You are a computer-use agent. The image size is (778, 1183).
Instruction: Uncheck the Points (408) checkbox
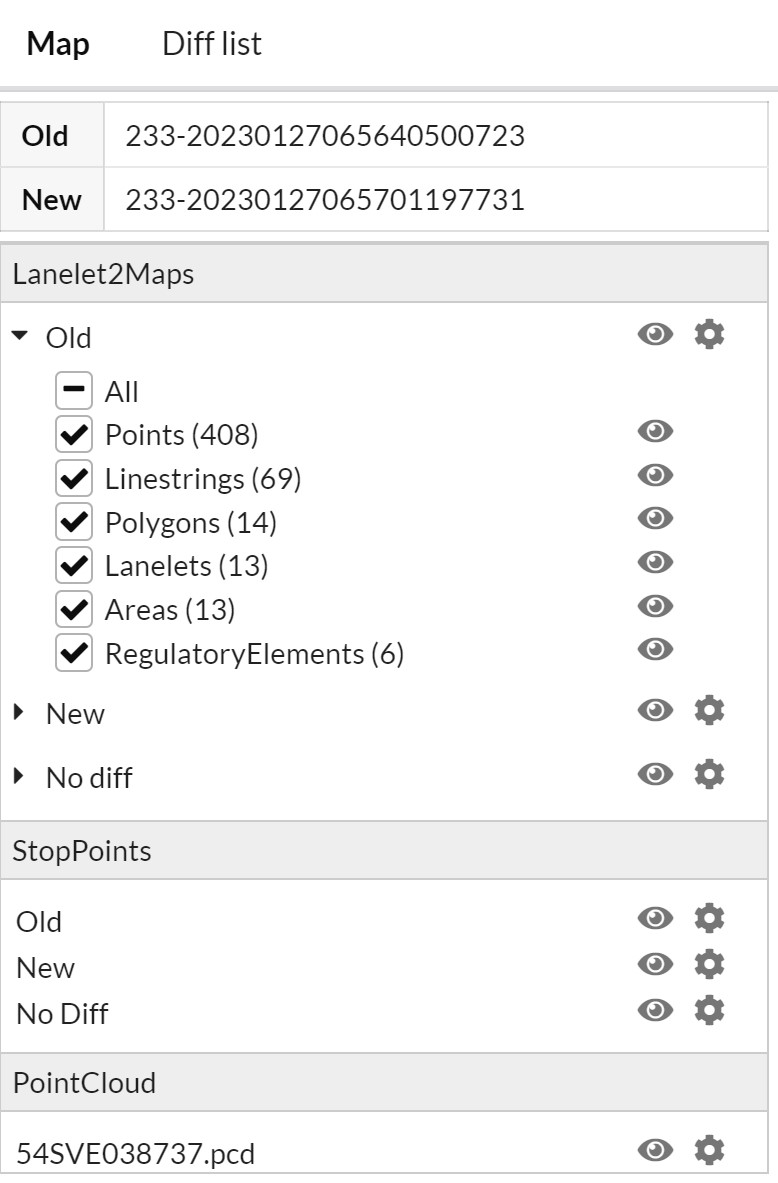point(74,435)
